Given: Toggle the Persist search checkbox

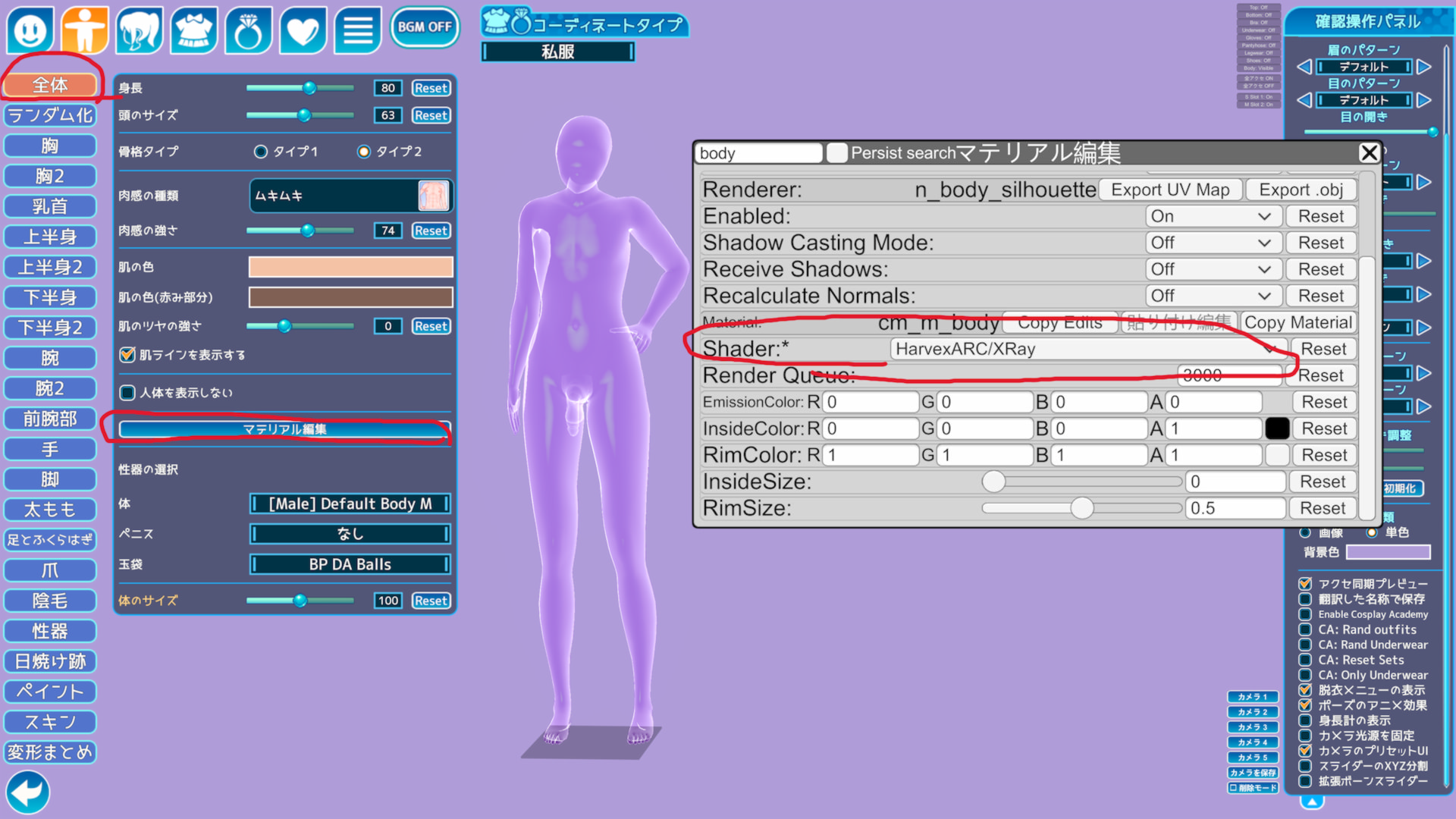Looking at the screenshot, I should (837, 153).
